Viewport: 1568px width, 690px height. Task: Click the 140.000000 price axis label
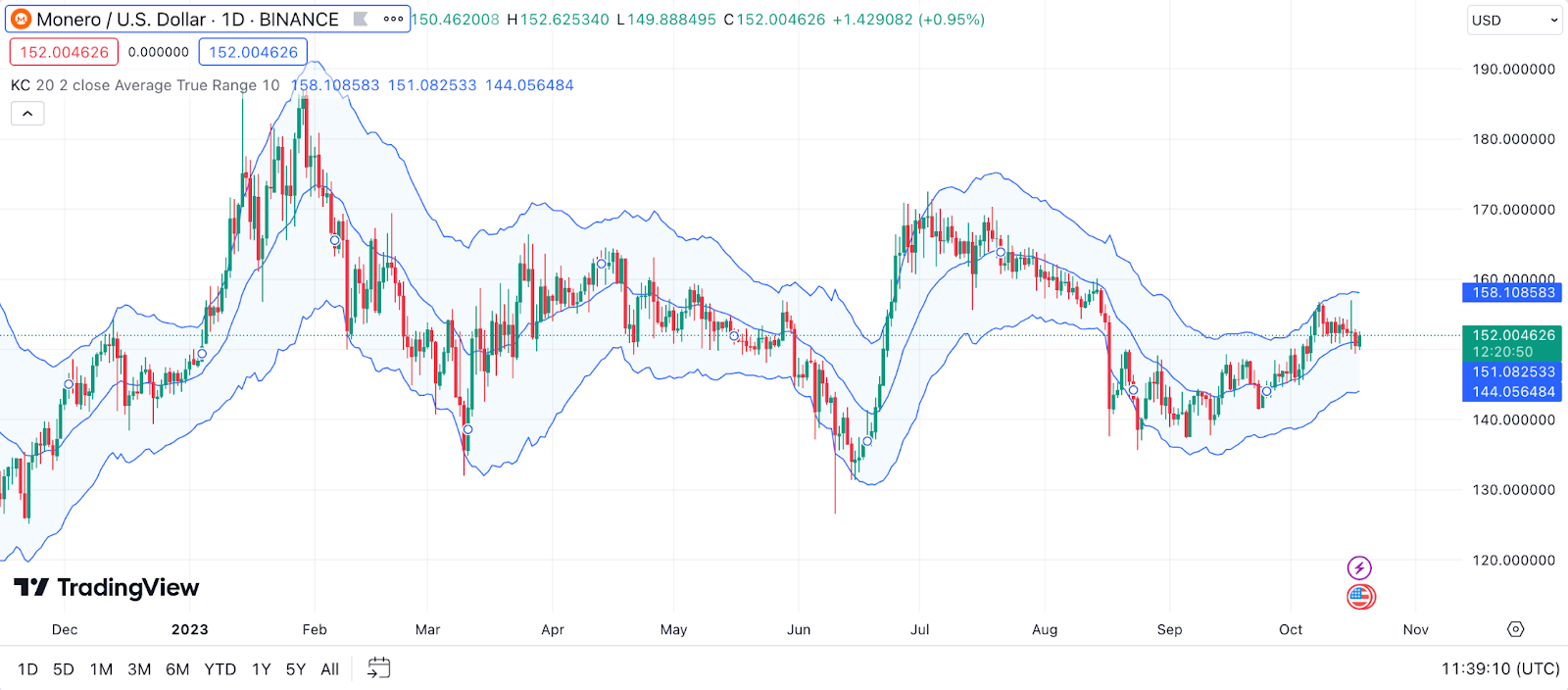(x=1514, y=419)
